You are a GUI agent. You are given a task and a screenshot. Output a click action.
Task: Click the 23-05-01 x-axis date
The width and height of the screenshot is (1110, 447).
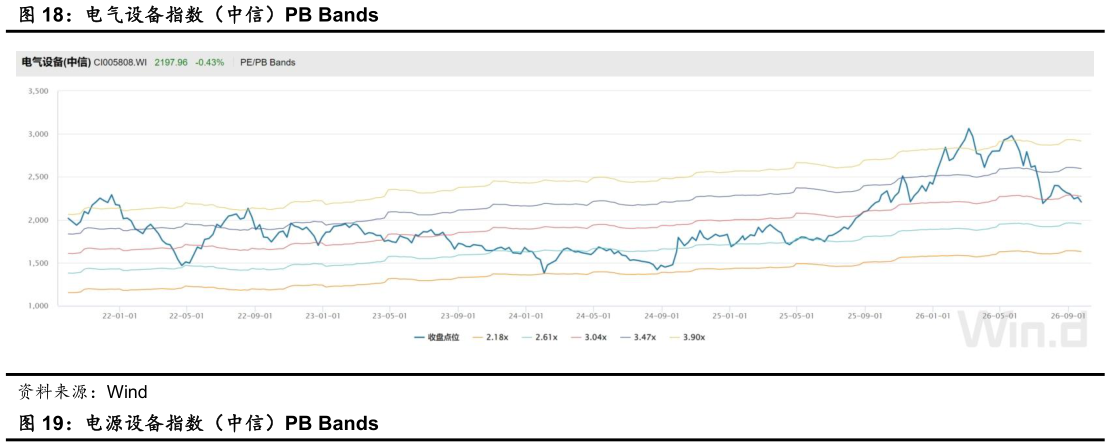[x=389, y=316]
